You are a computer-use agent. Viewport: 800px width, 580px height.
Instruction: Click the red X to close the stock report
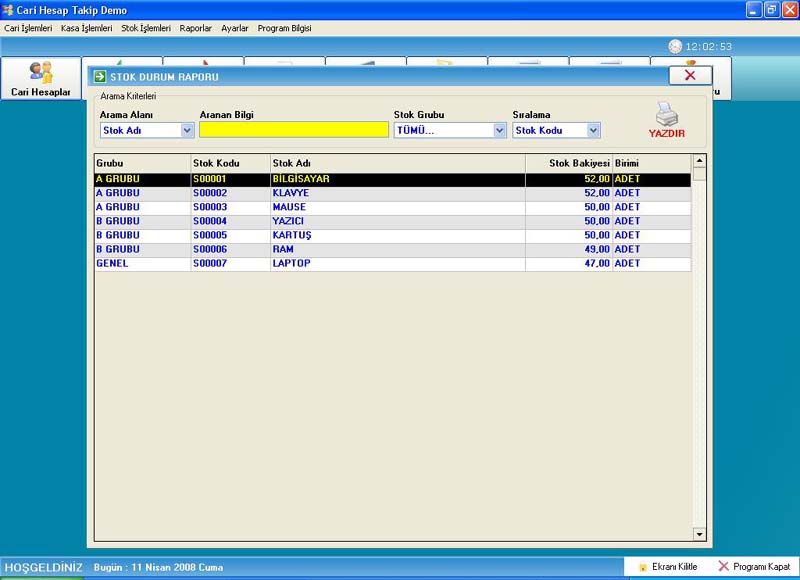tap(690, 75)
